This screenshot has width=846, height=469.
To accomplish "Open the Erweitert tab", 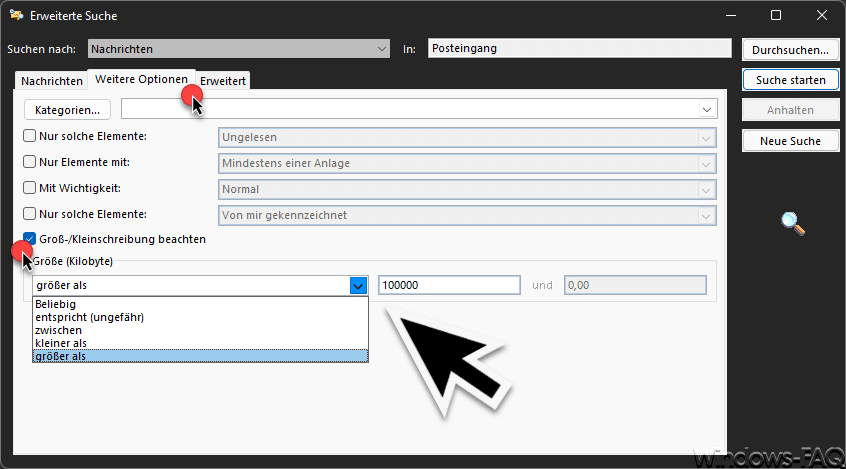I will click(223, 80).
